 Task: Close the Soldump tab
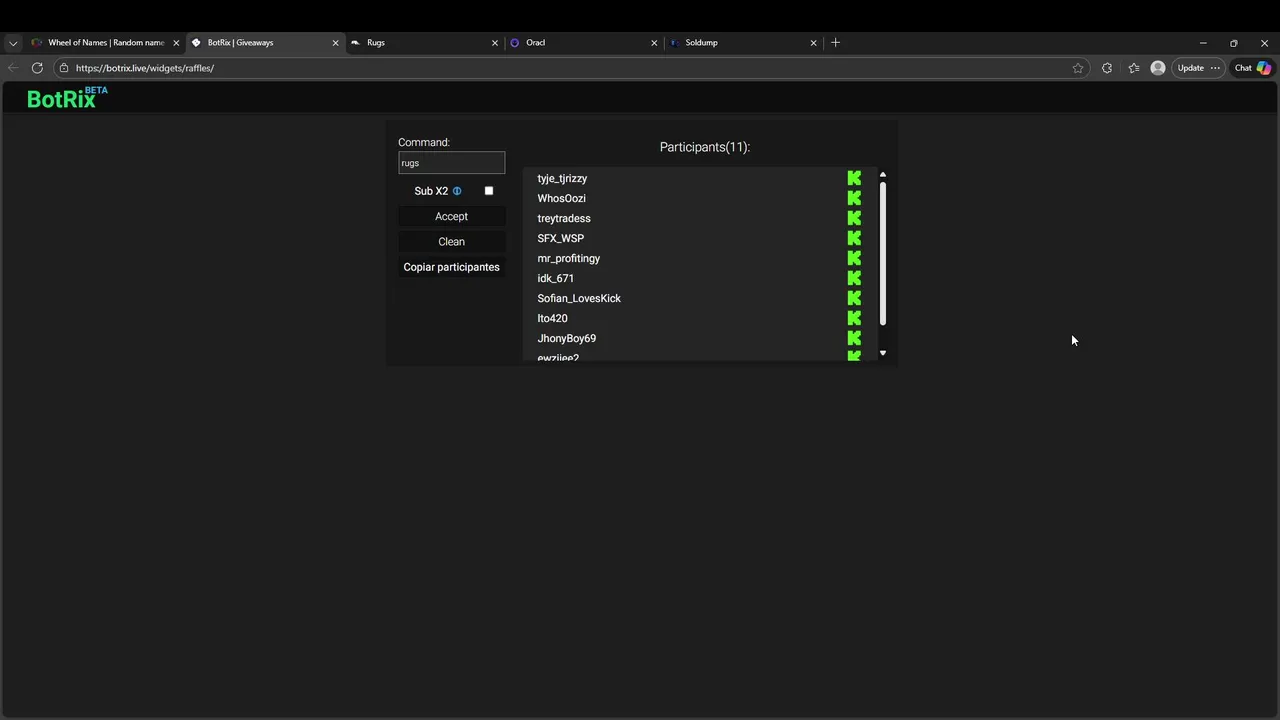pos(814,43)
